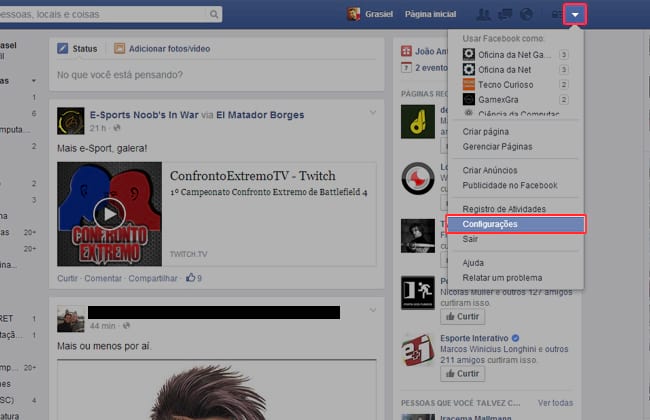Open ConfrontoExtremoTV - Twitch title link
The image size is (650, 420).
[252, 176]
